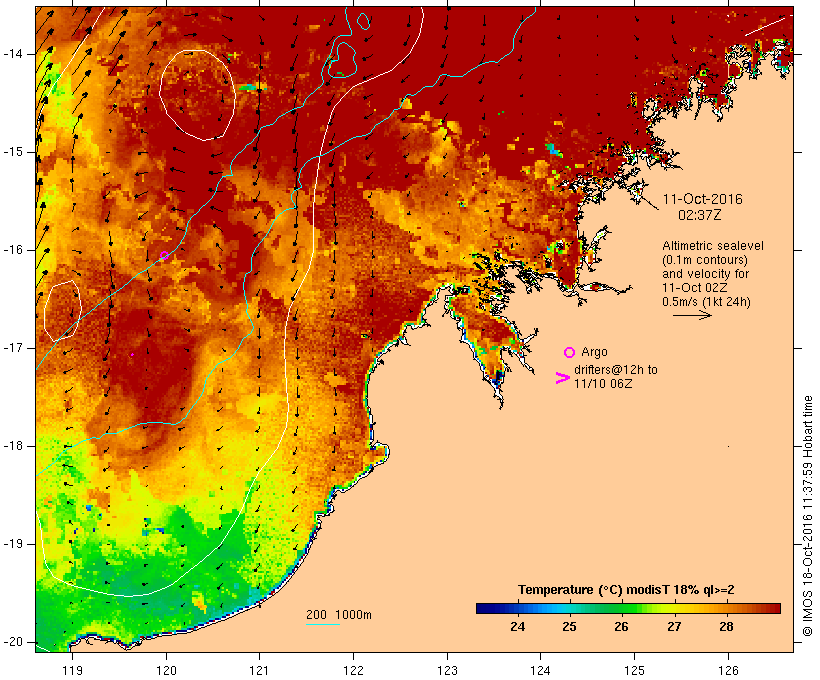Click the Argo float circle on the map
820x680 pixels.
click(x=164, y=255)
